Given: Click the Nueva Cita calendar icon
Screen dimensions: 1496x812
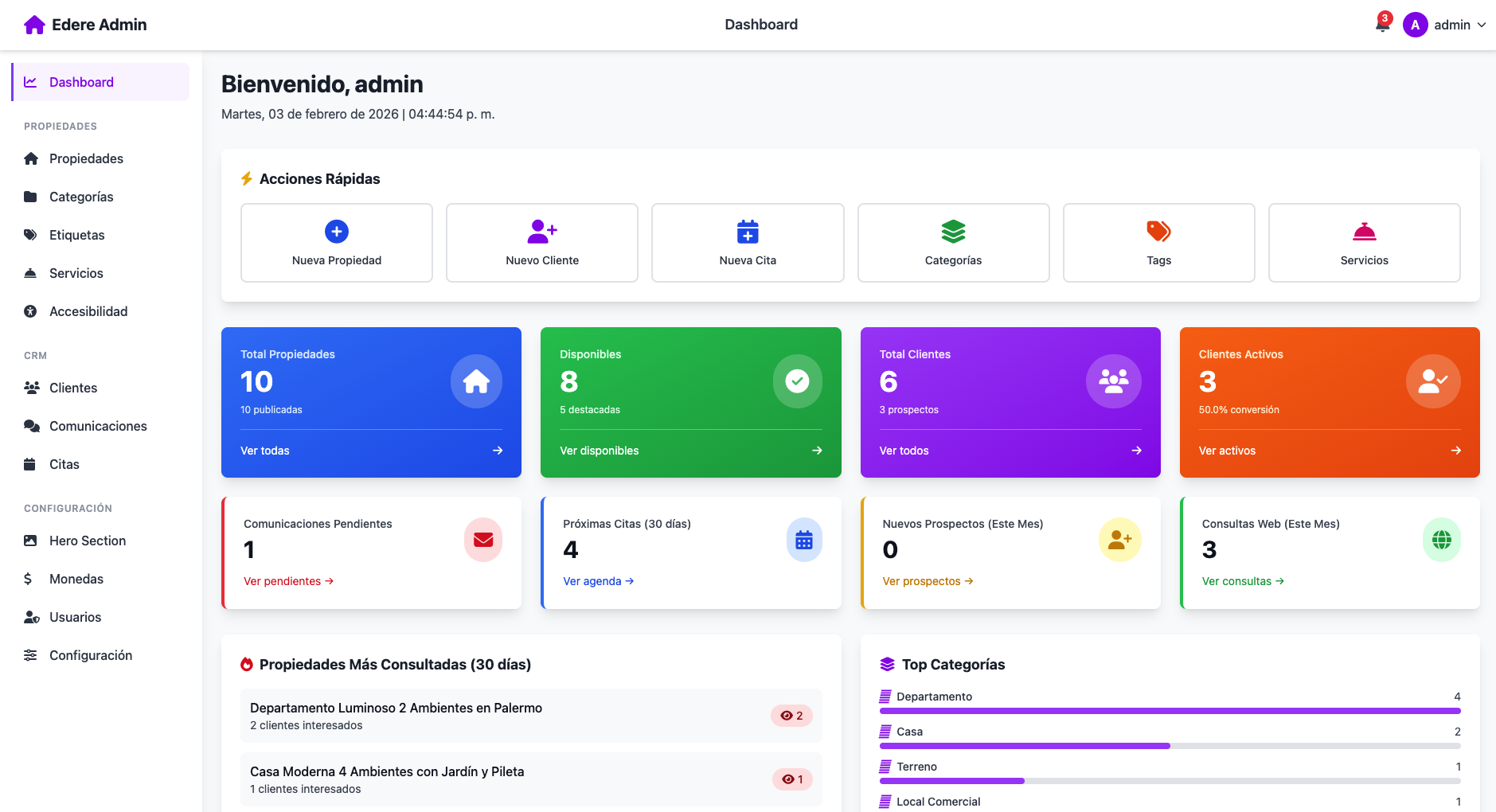Looking at the screenshot, I should pyautogui.click(x=748, y=232).
